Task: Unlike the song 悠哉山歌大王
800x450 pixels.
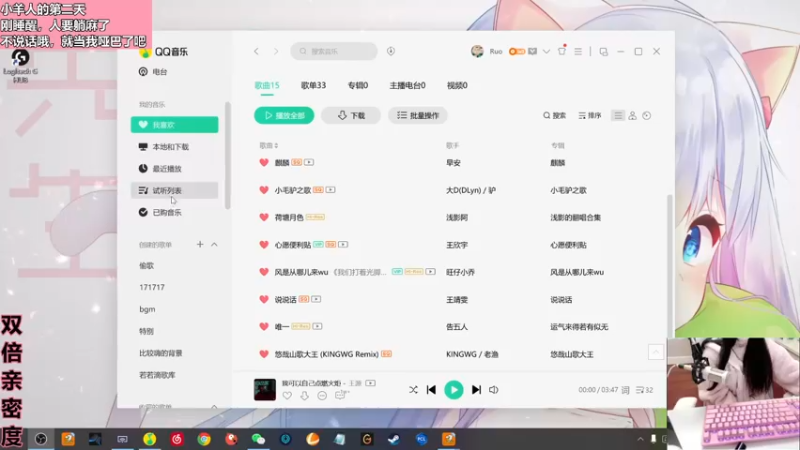Action: (264, 354)
